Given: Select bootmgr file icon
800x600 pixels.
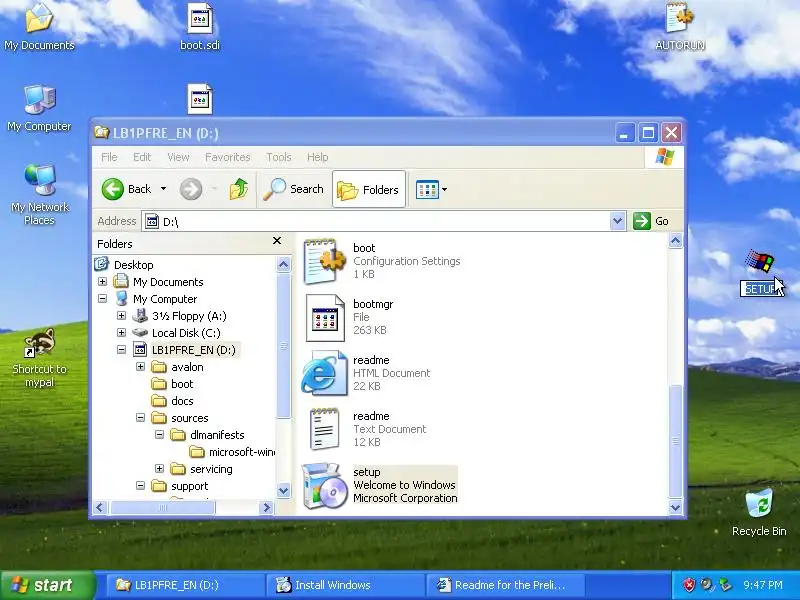Looking at the screenshot, I should pyautogui.click(x=326, y=317).
